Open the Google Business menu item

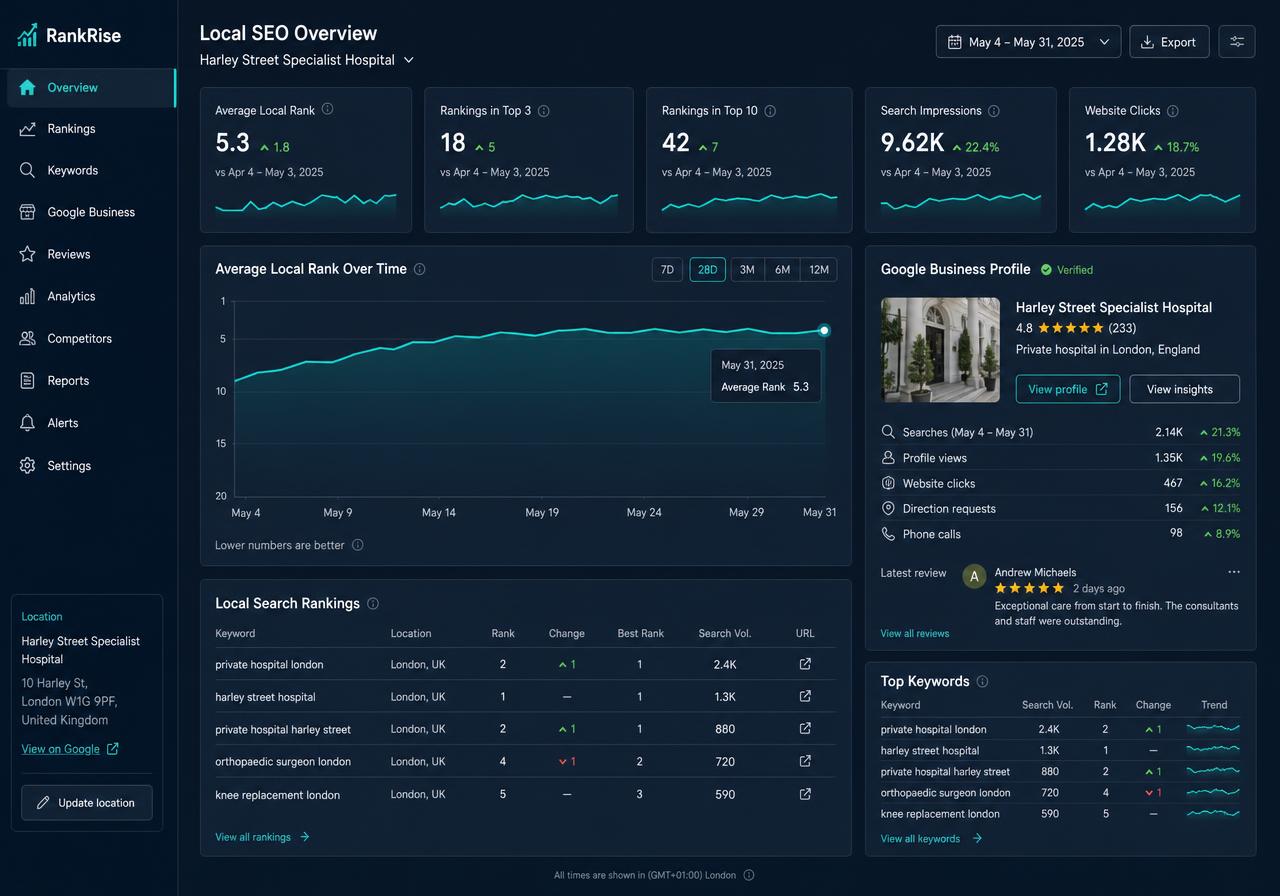90,212
